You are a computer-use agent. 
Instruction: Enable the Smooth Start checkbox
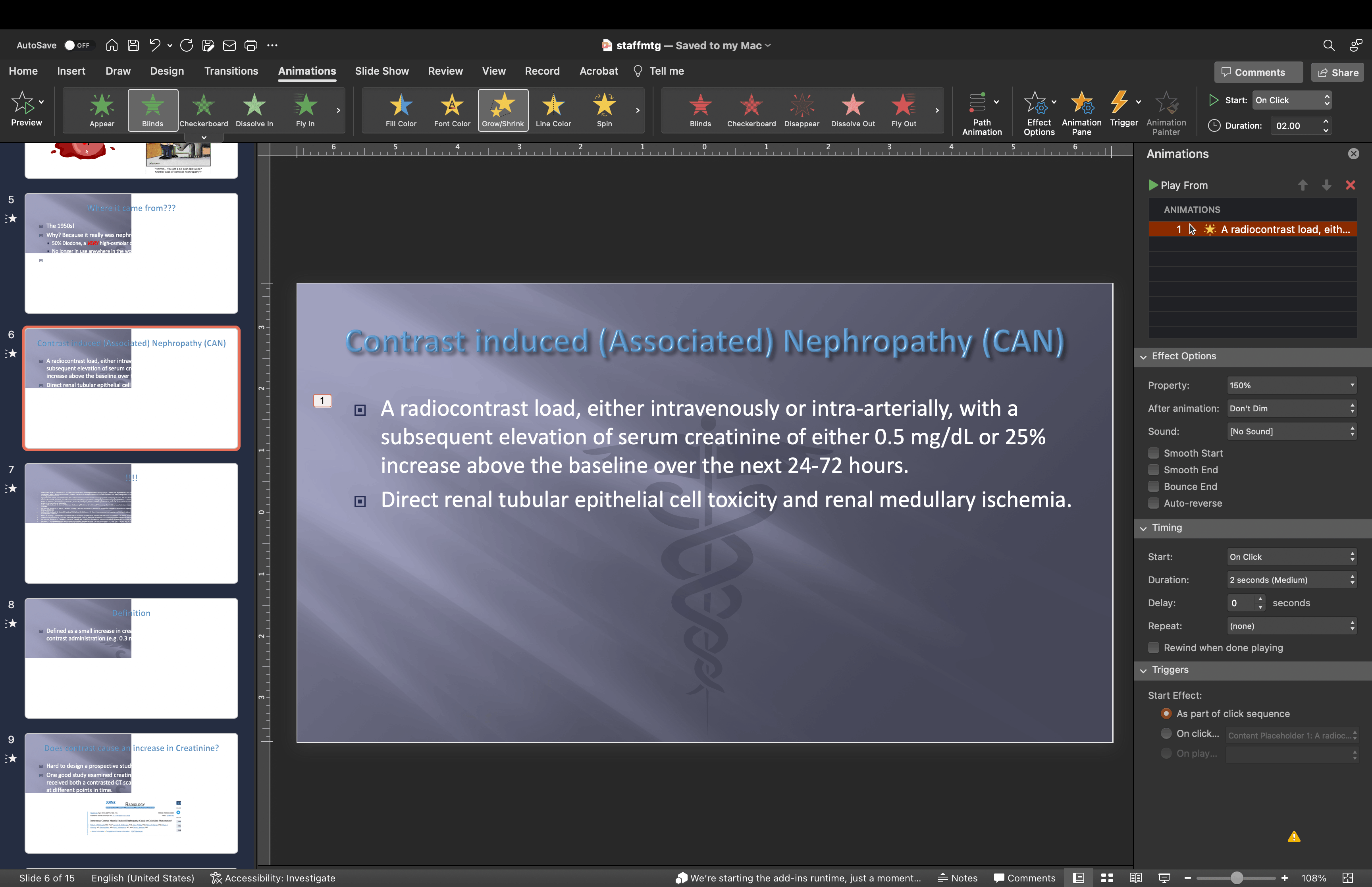click(x=1153, y=453)
